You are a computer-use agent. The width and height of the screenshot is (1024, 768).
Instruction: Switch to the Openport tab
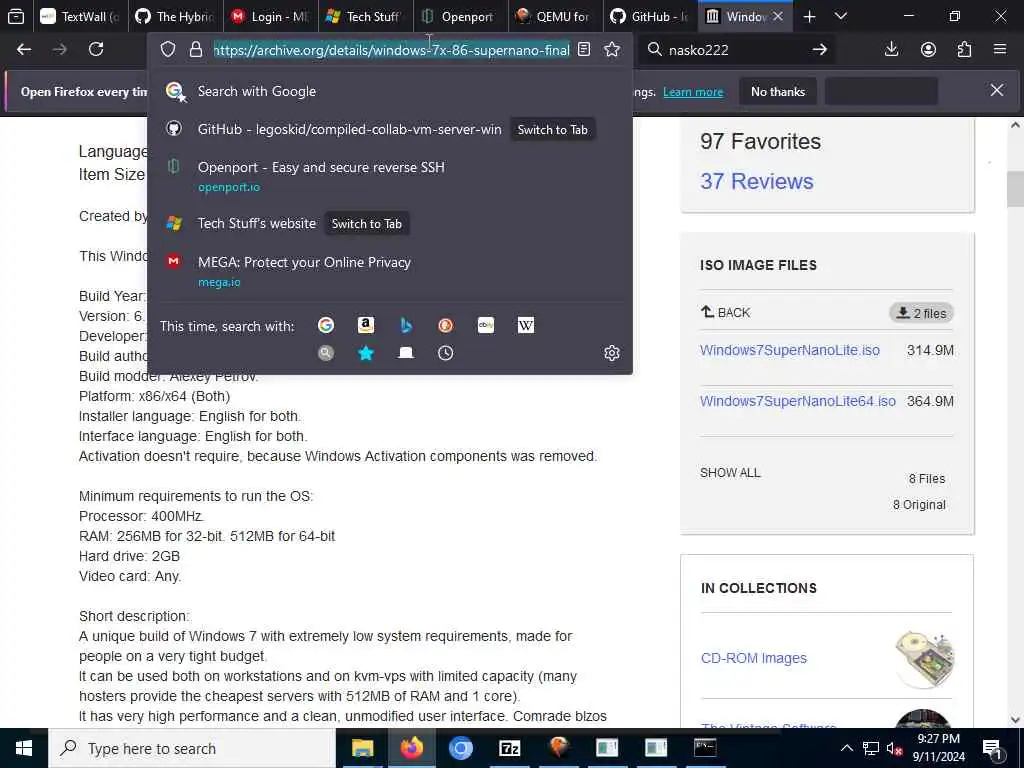460,16
